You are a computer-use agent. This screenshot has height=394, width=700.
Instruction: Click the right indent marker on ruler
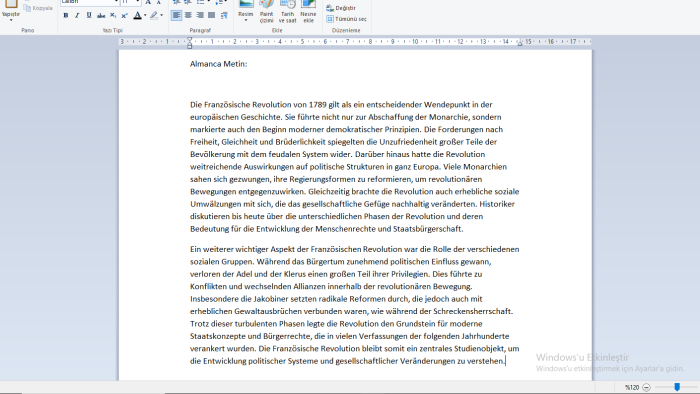click(x=520, y=44)
